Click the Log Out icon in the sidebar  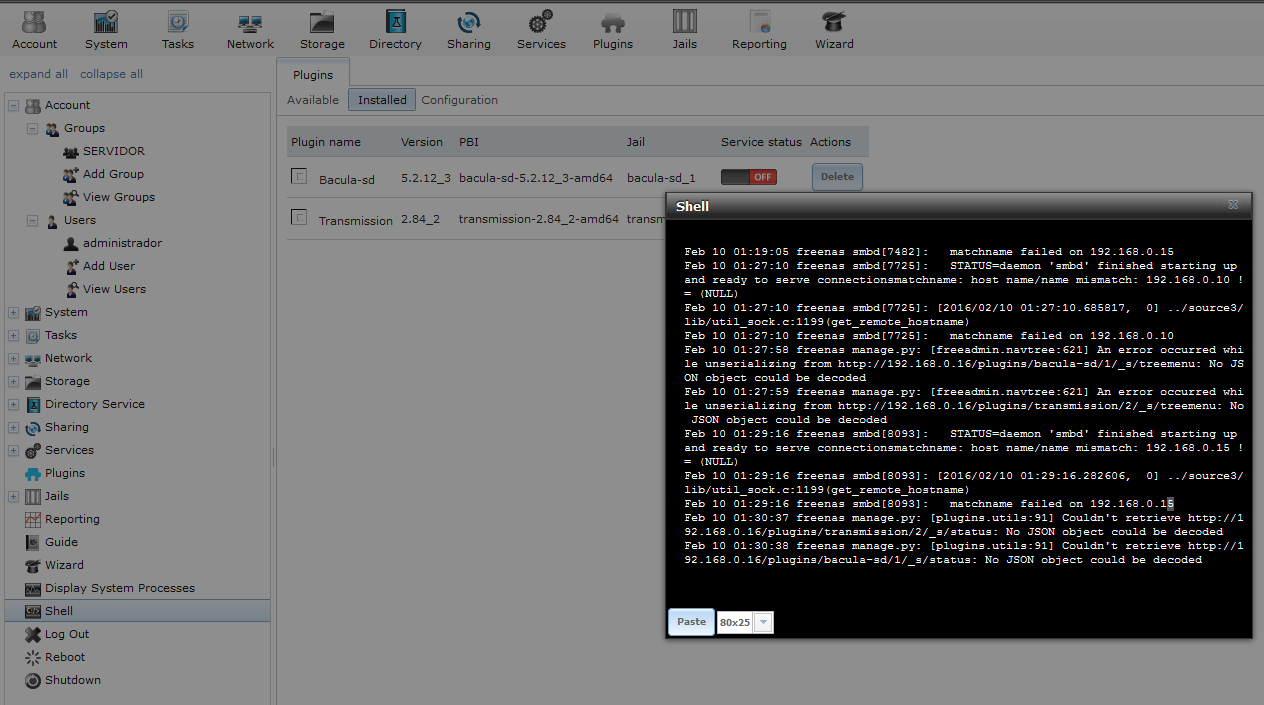[x=33, y=634]
